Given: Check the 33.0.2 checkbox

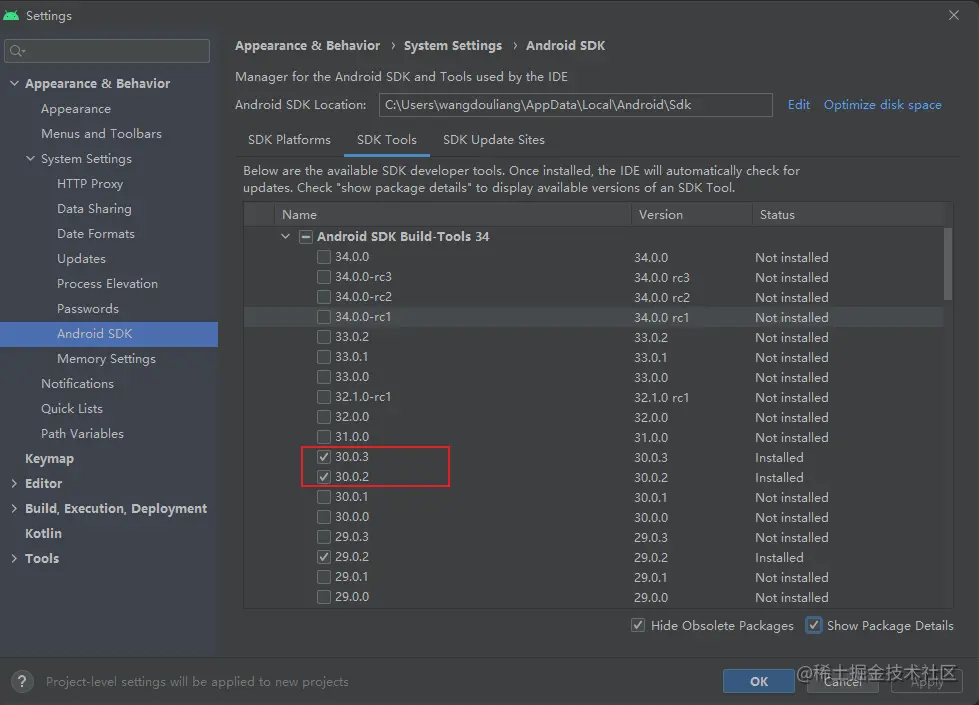Looking at the screenshot, I should (x=323, y=337).
